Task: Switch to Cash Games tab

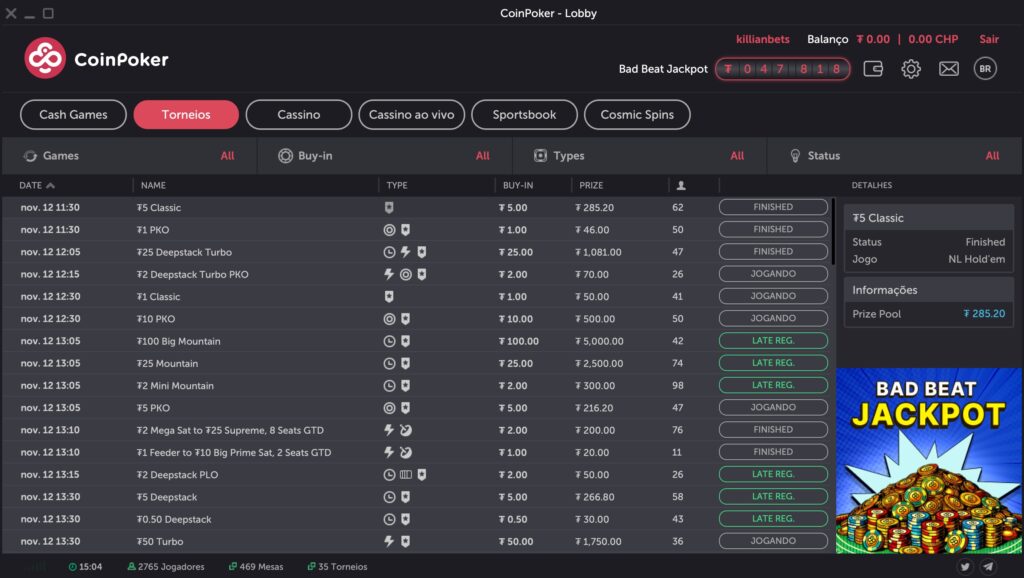Action: tap(73, 115)
